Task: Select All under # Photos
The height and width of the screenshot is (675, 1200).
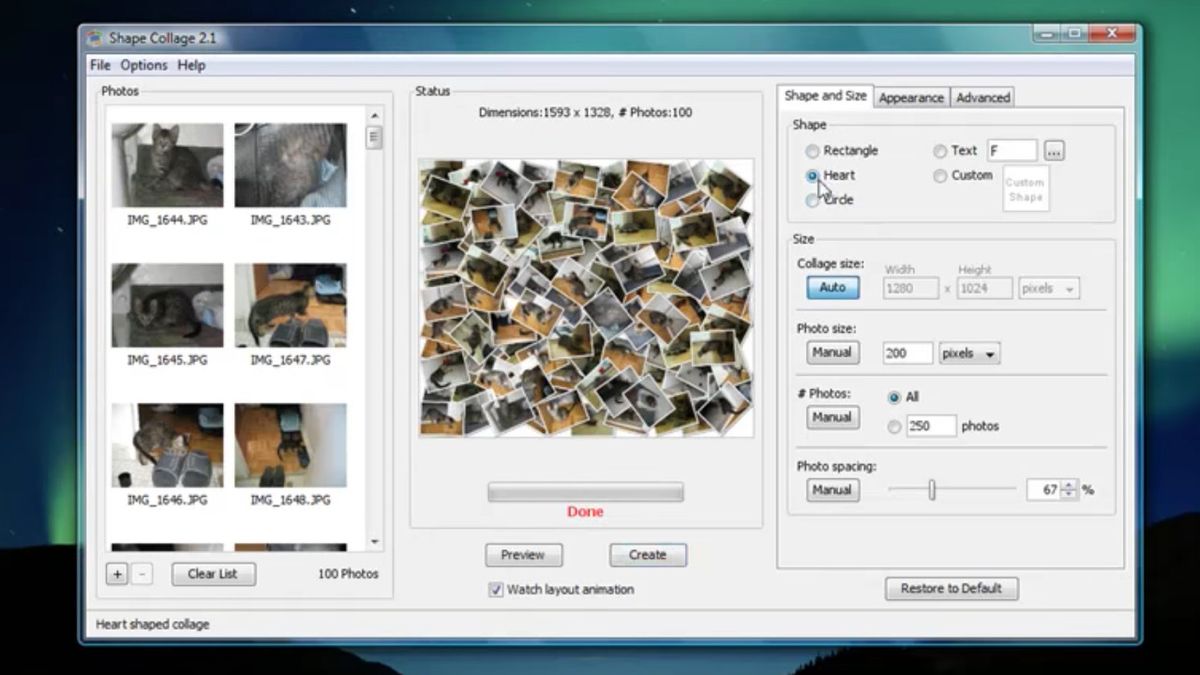Action: (x=893, y=397)
